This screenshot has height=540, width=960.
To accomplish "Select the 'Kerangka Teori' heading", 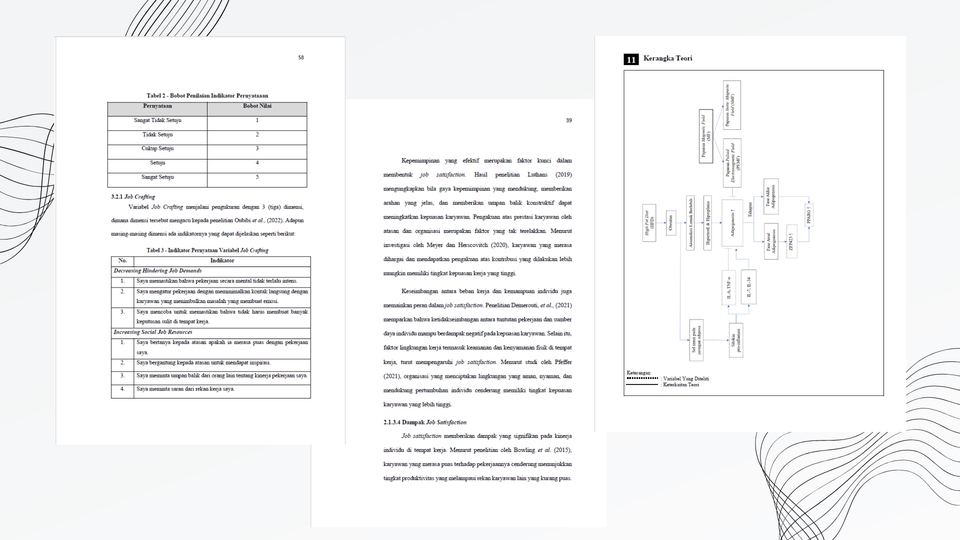I will point(668,59).
